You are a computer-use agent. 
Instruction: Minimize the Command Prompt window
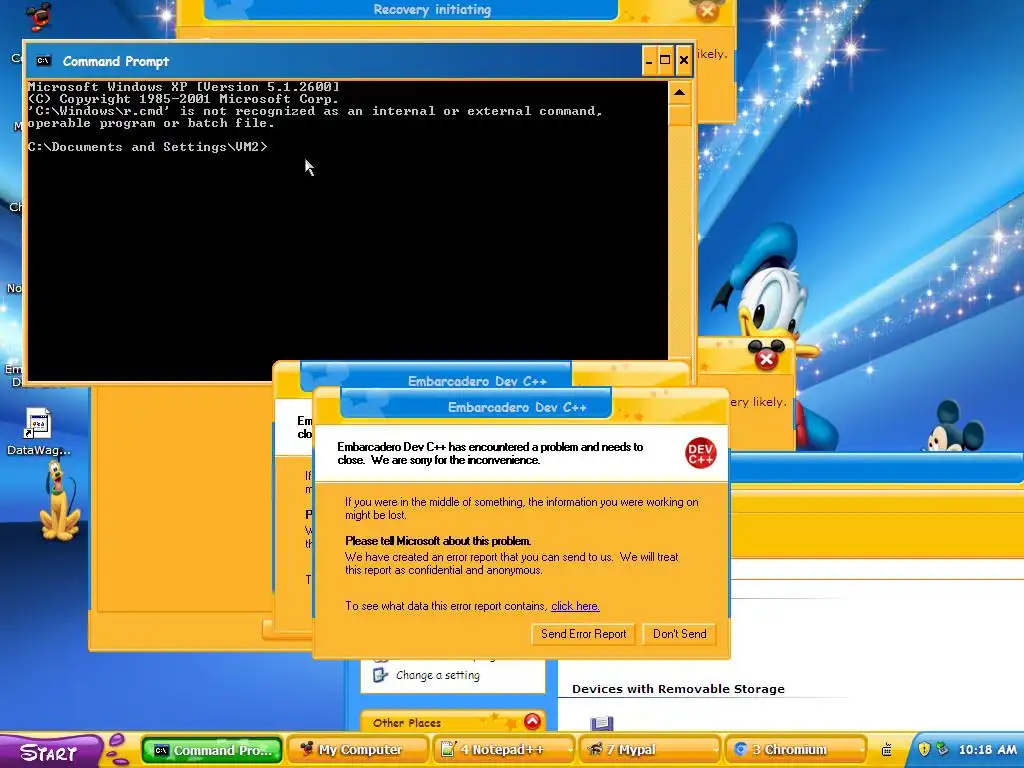click(x=648, y=61)
